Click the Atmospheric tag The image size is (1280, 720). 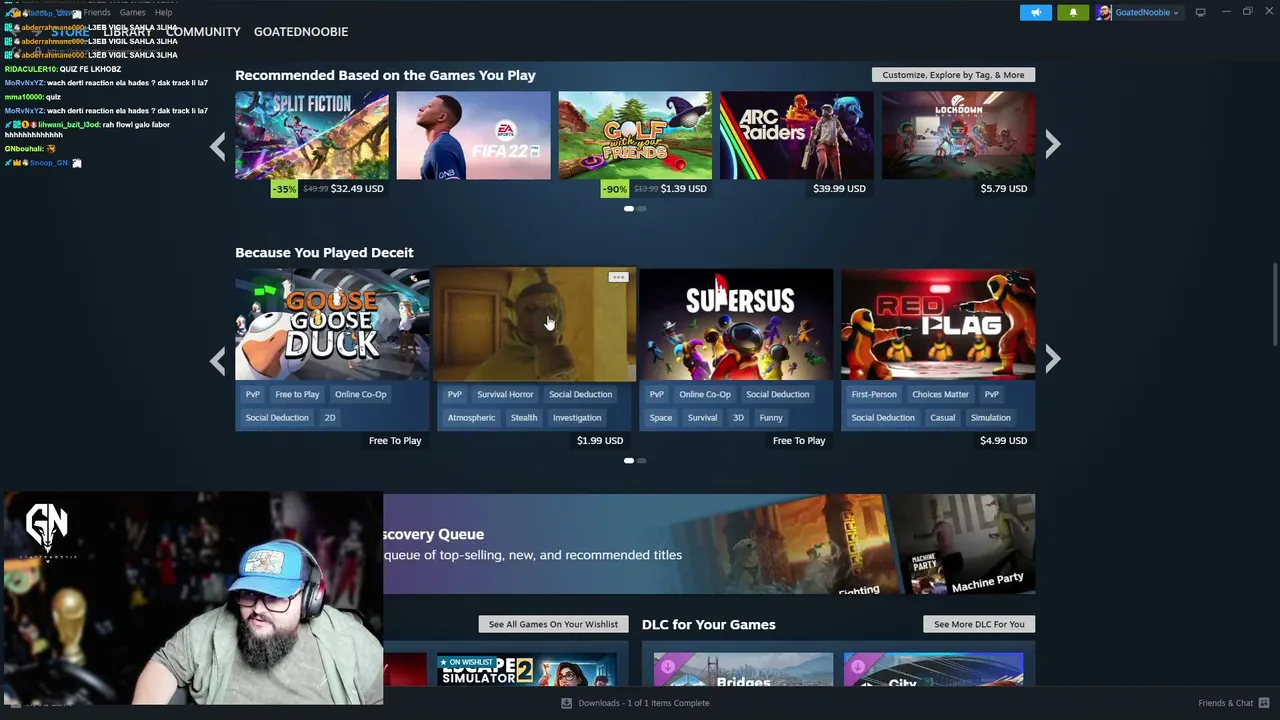click(471, 418)
